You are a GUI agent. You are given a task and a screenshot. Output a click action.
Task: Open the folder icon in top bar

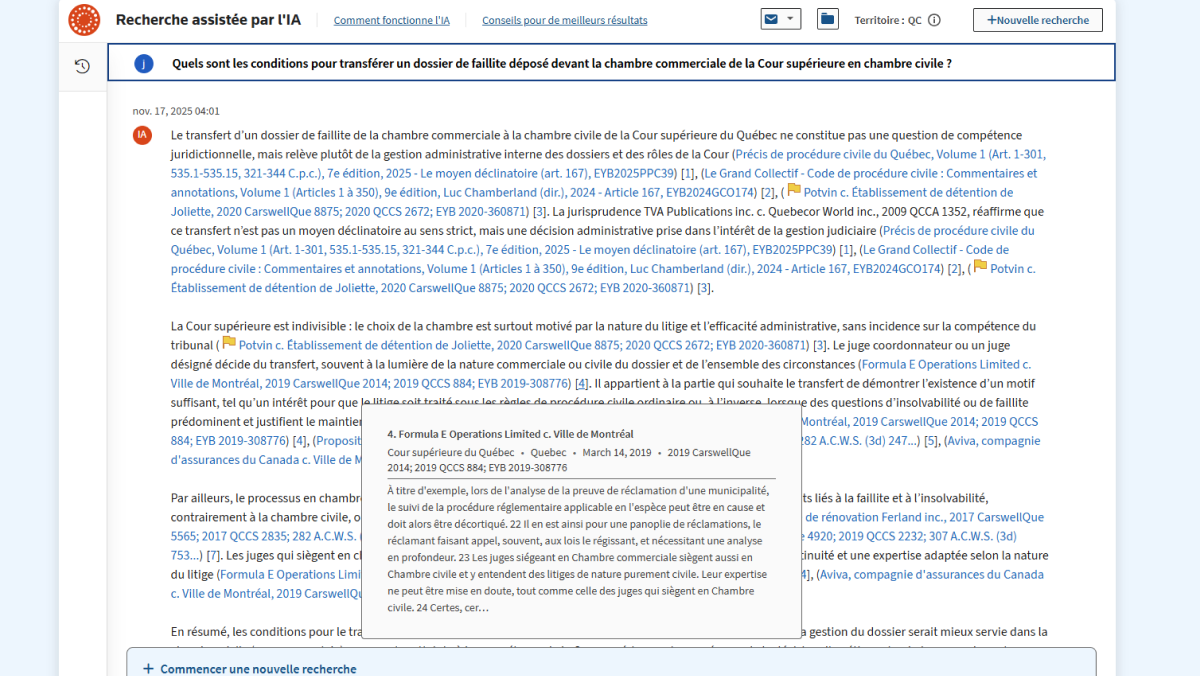(x=827, y=19)
